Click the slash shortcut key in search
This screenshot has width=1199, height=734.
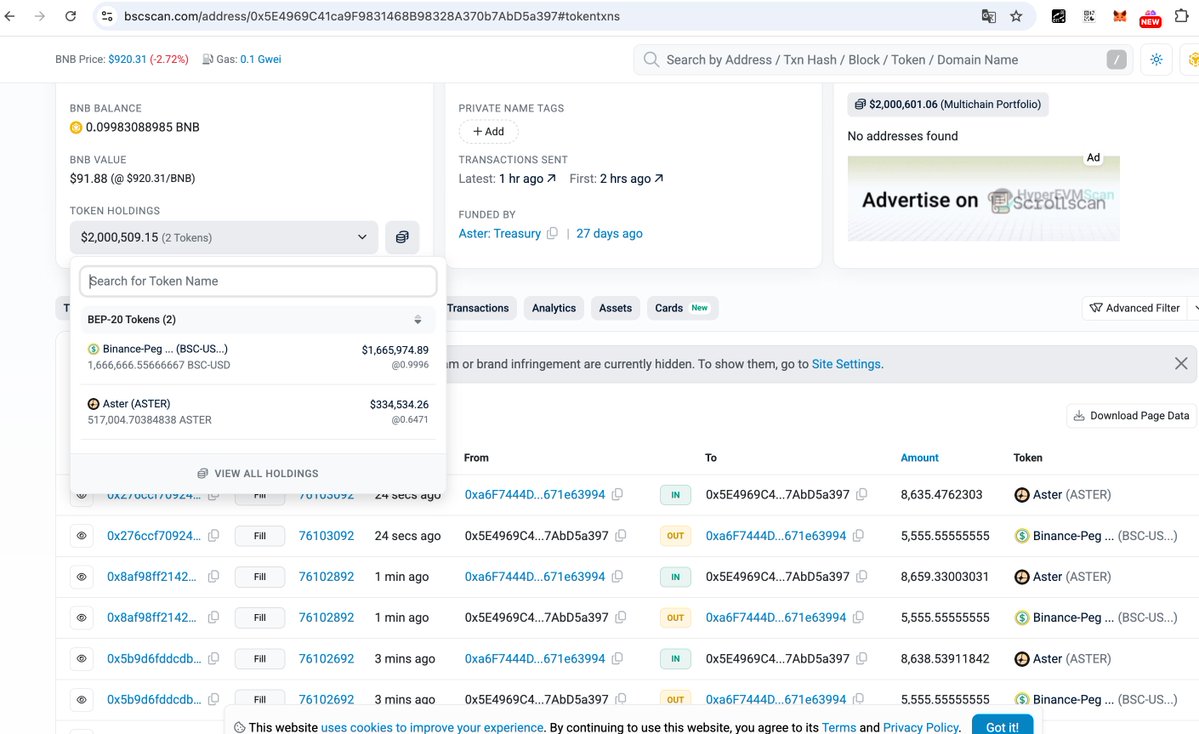point(1116,60)
